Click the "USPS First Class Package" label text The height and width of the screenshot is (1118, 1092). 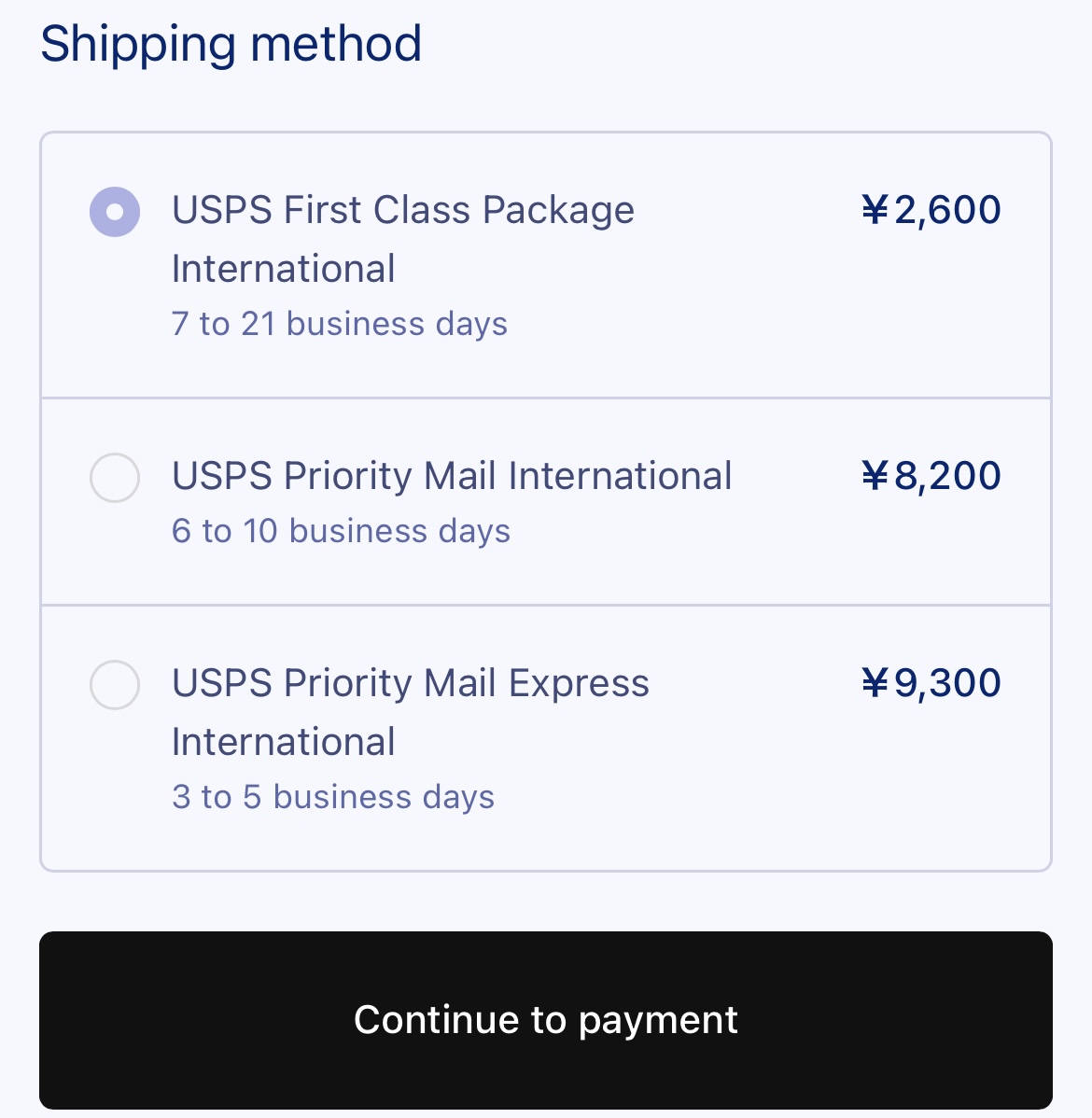coord(402,210)
